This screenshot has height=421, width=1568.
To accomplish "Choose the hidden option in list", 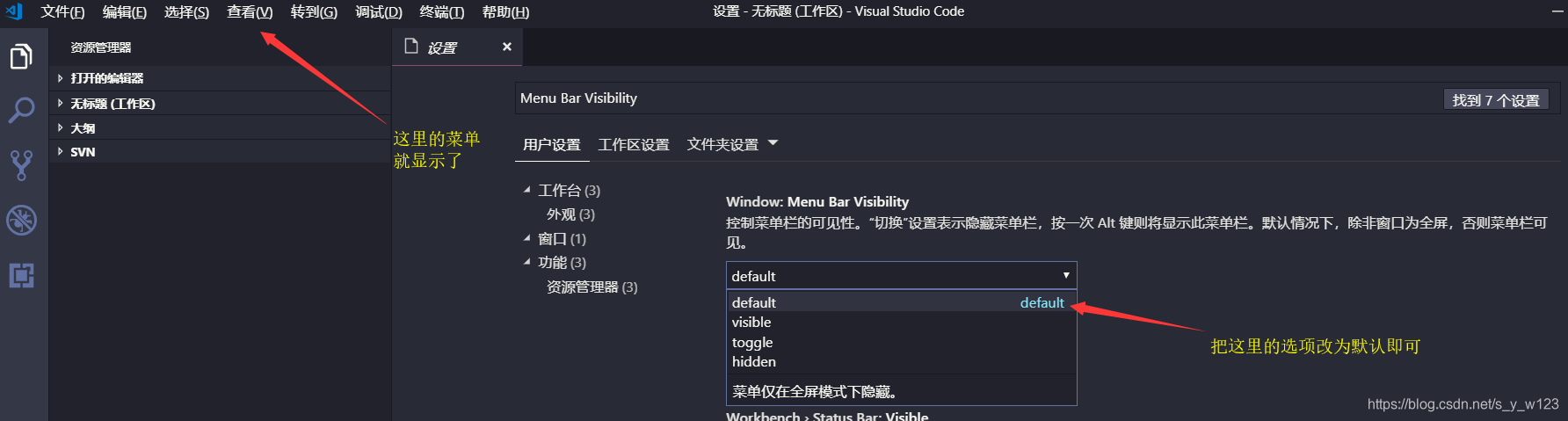I will [901, 361].
